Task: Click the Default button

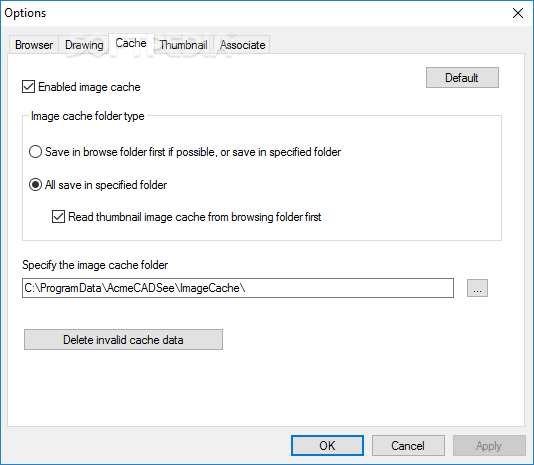Action: (x=462, y=78)
